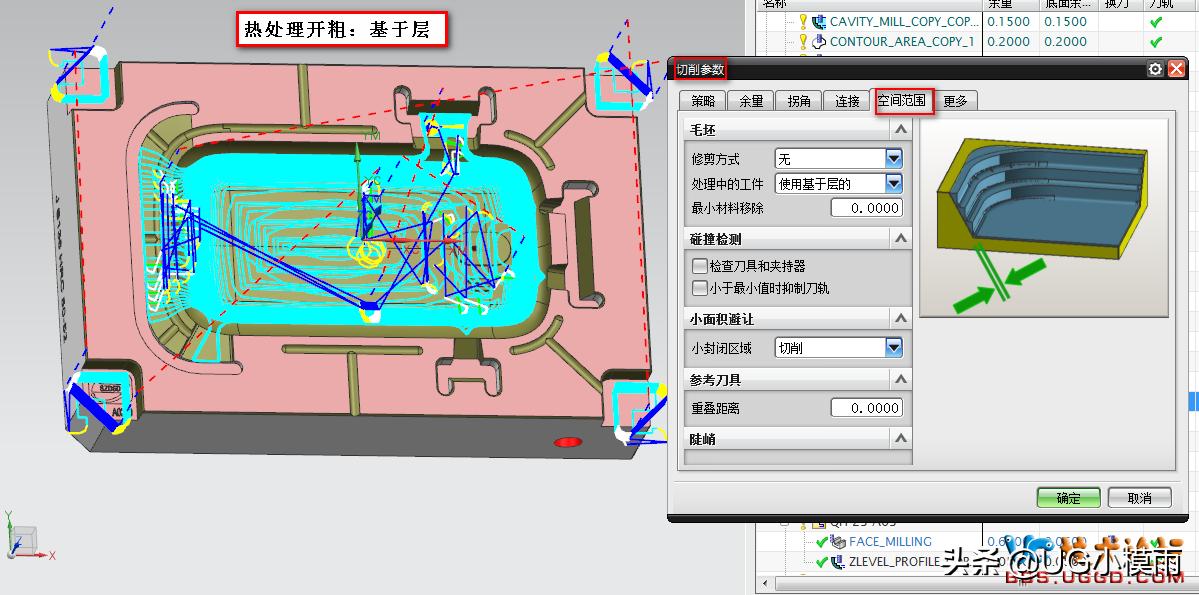Switch to the 更多 tab
The width and height of the screenshot is (1199, 595).
(956, 100)
